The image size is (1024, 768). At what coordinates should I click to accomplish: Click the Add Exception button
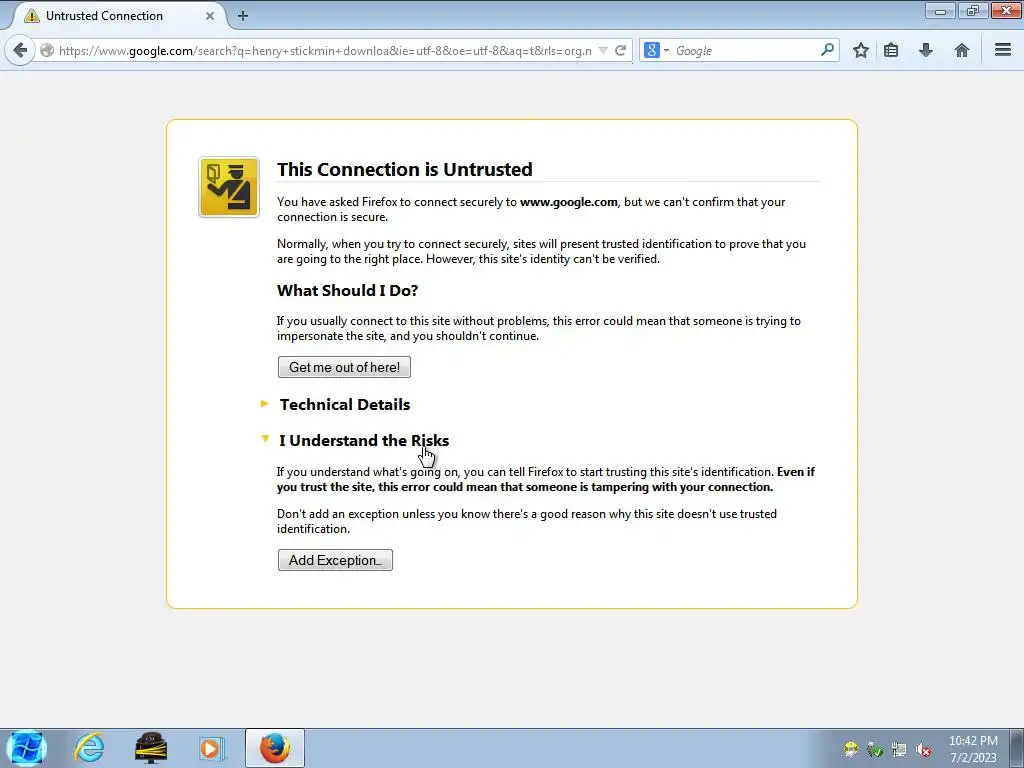pyautogui.click(x=335, y=560)
